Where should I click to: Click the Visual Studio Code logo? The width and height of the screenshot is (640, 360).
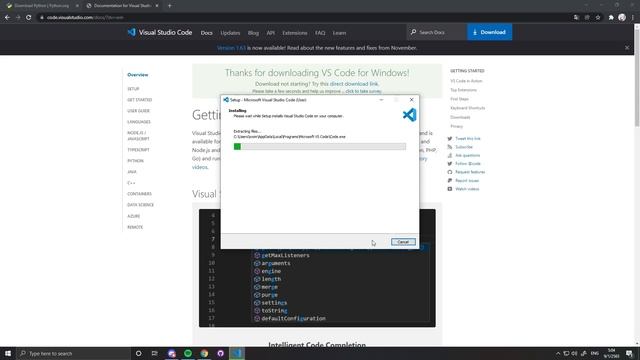coord(160,32)
